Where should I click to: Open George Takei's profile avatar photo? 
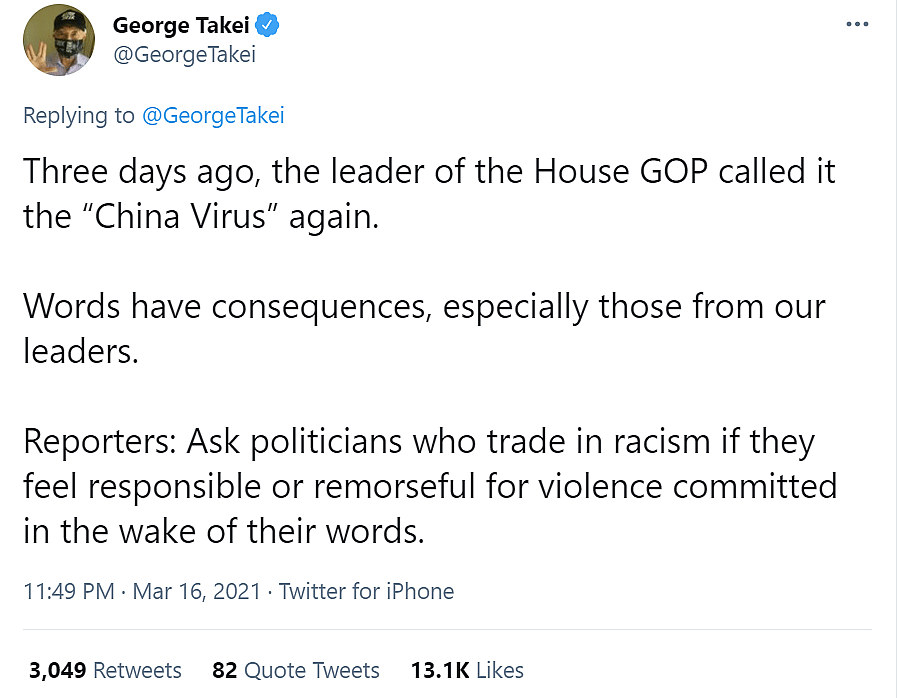(58, 39)
